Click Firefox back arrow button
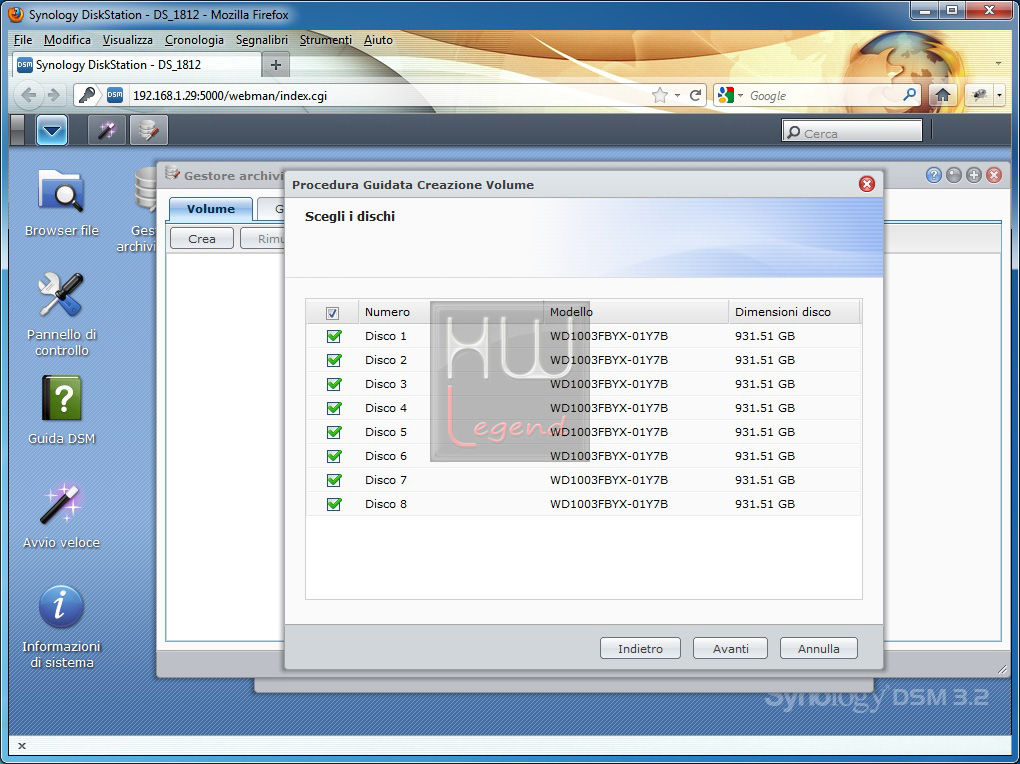 coord(29,96)
